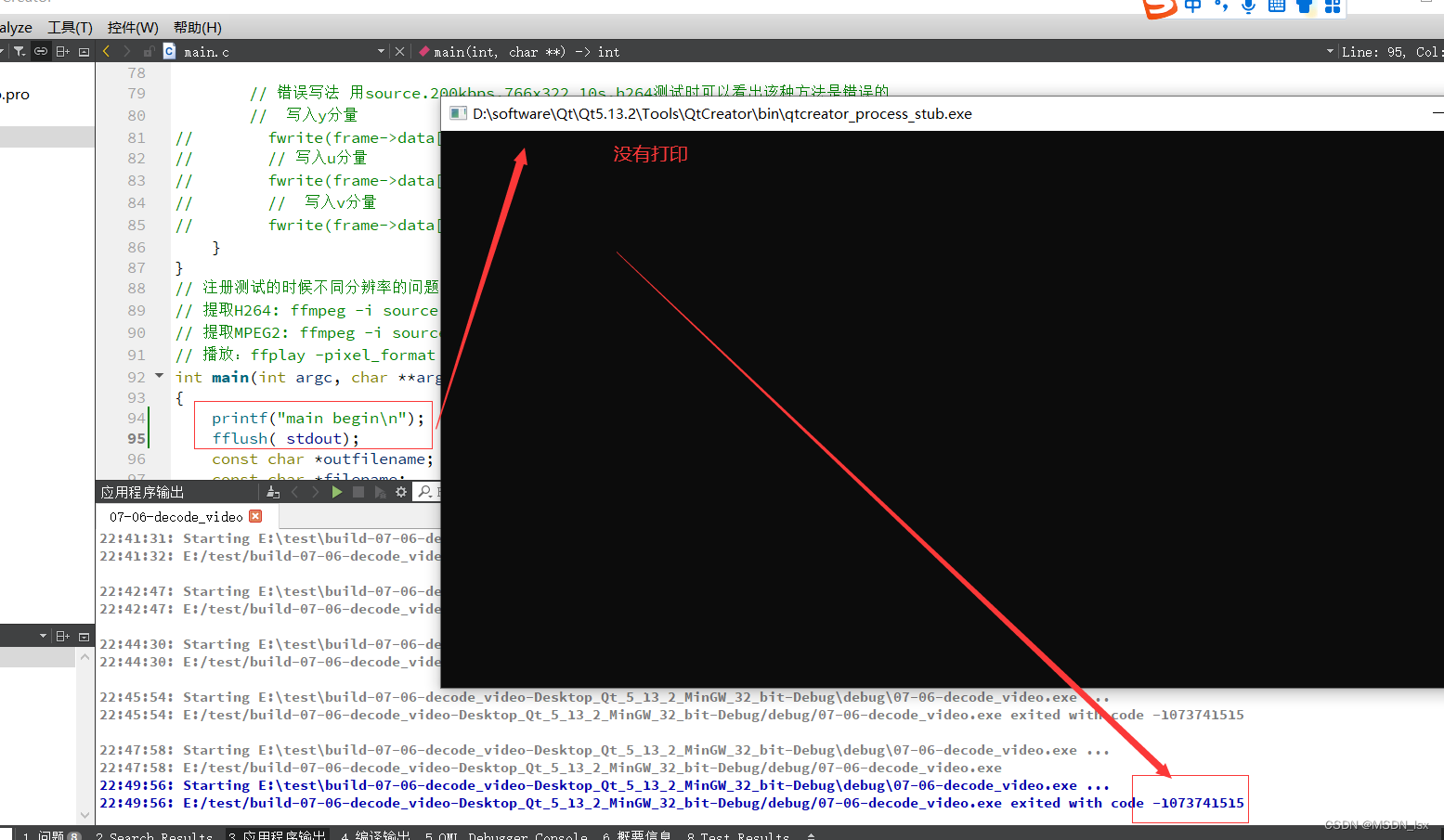Click the 22:47:58 Starting output line
This screenshot has height=840, width=1444.
point(605,750)
